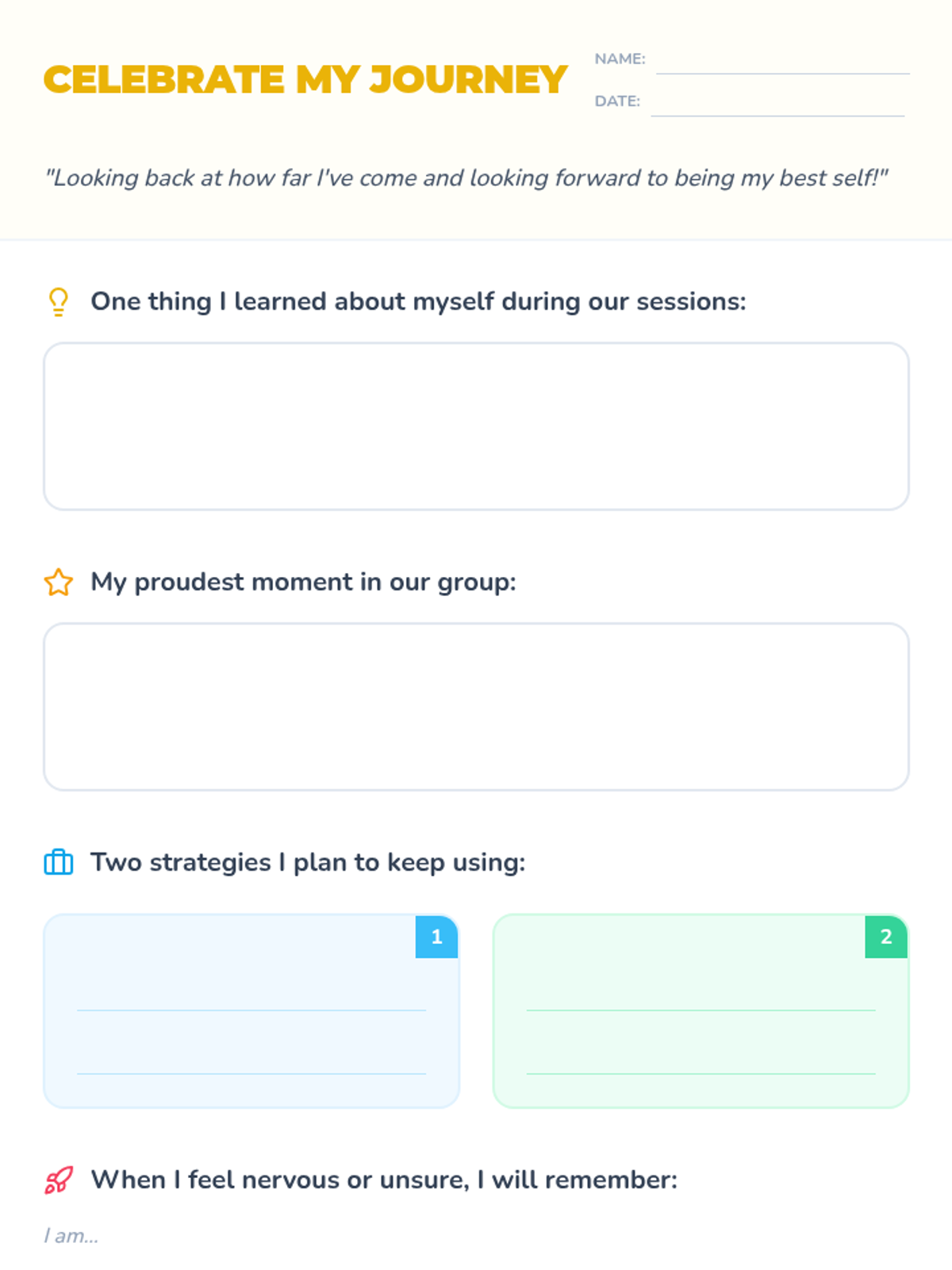Image resolution: width=952 pixels, height=1270 pixels.
Task: Click the rocket icon beside nervous prompt
Action: (58, 1180)
